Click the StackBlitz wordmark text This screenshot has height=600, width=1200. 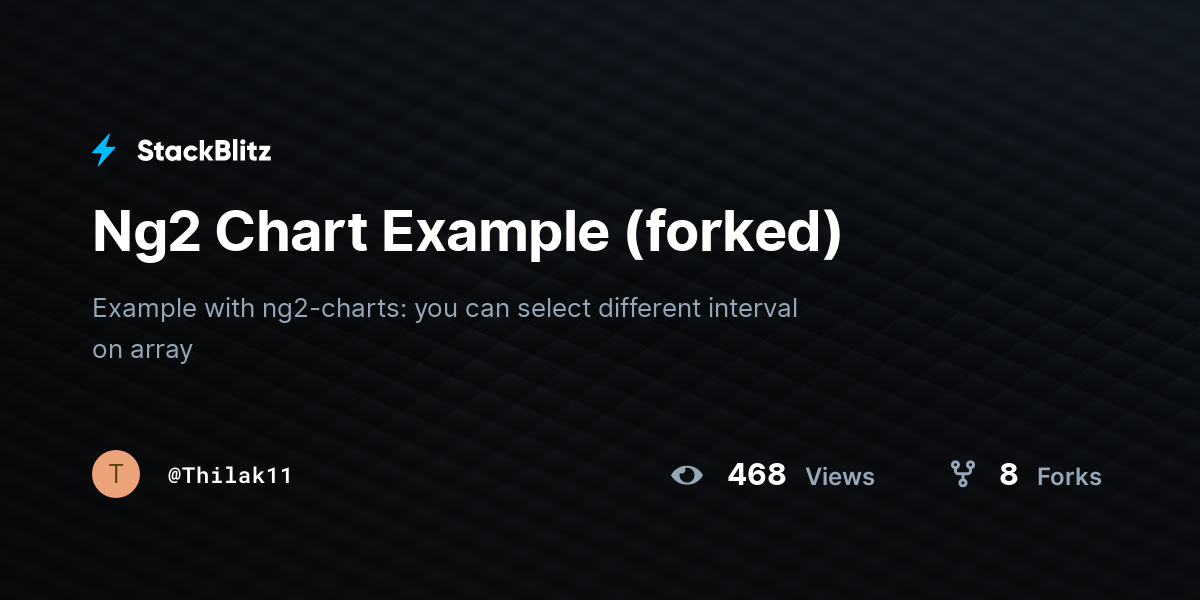click(x=204, y=151)
